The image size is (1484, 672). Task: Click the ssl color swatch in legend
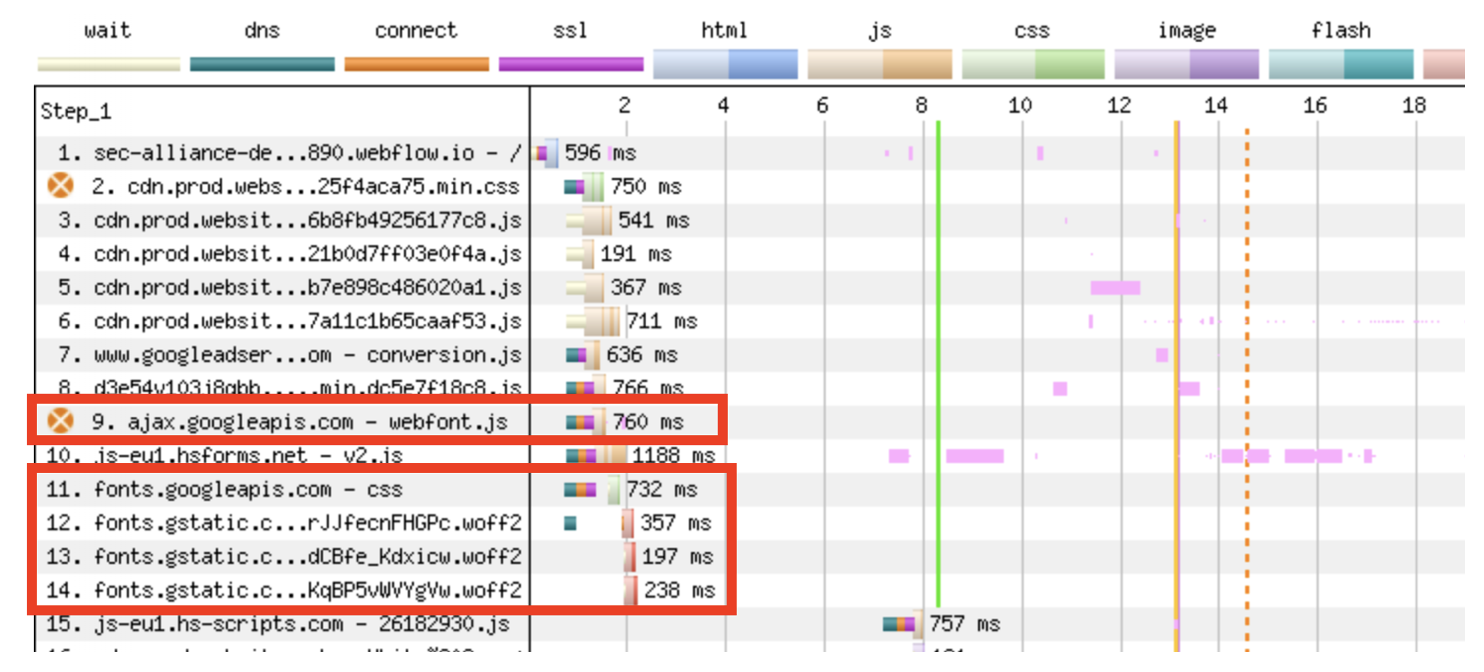coord(571,64)
